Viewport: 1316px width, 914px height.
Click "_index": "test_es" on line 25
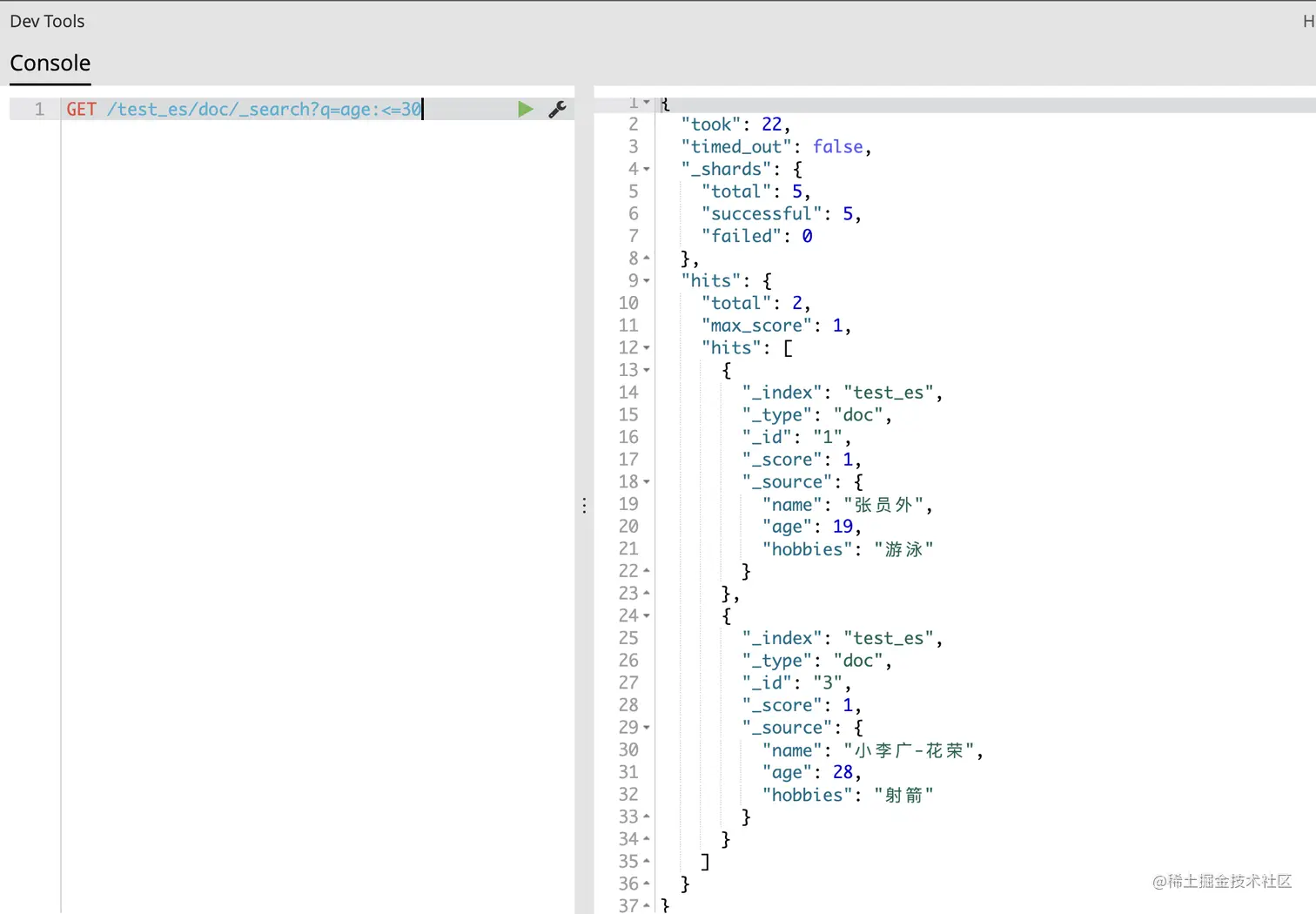(x=843, y=638)
